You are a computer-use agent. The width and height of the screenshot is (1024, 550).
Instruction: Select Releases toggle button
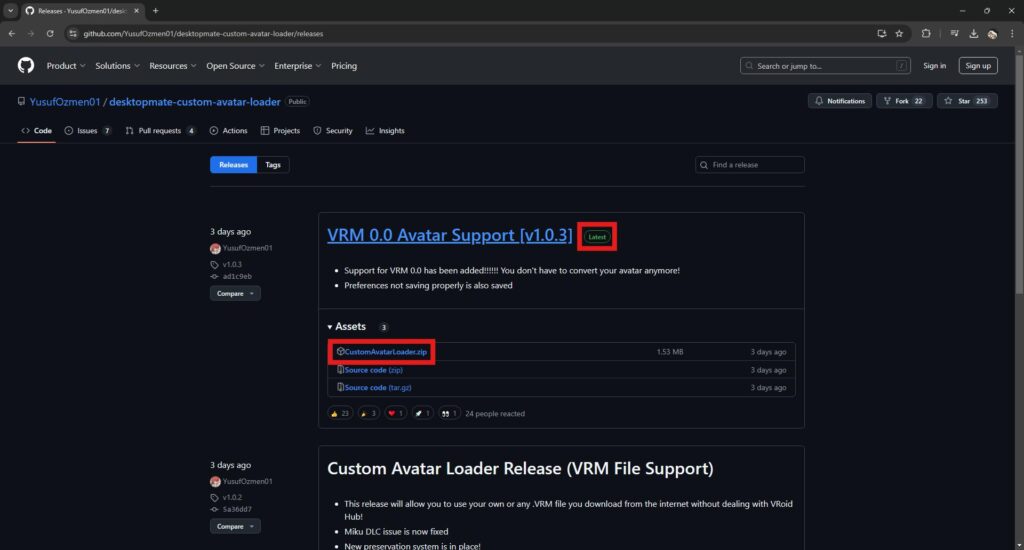233,165
